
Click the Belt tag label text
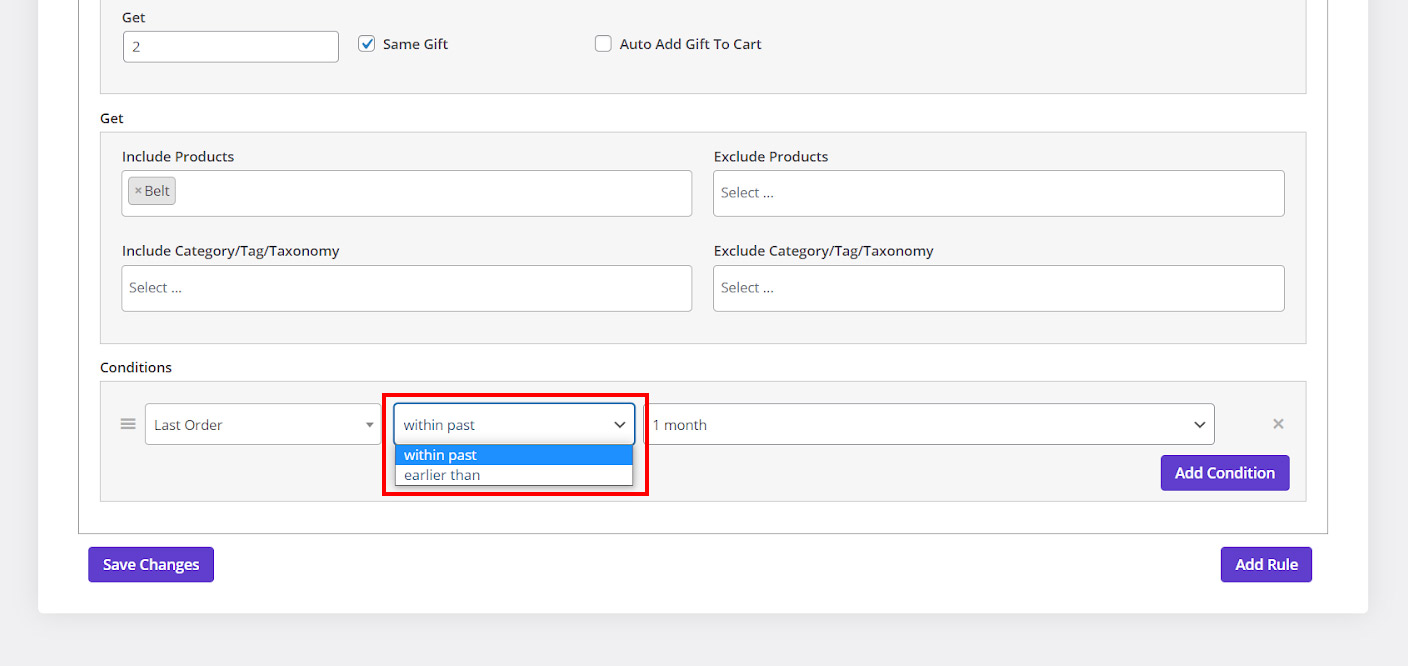point(158,191)
